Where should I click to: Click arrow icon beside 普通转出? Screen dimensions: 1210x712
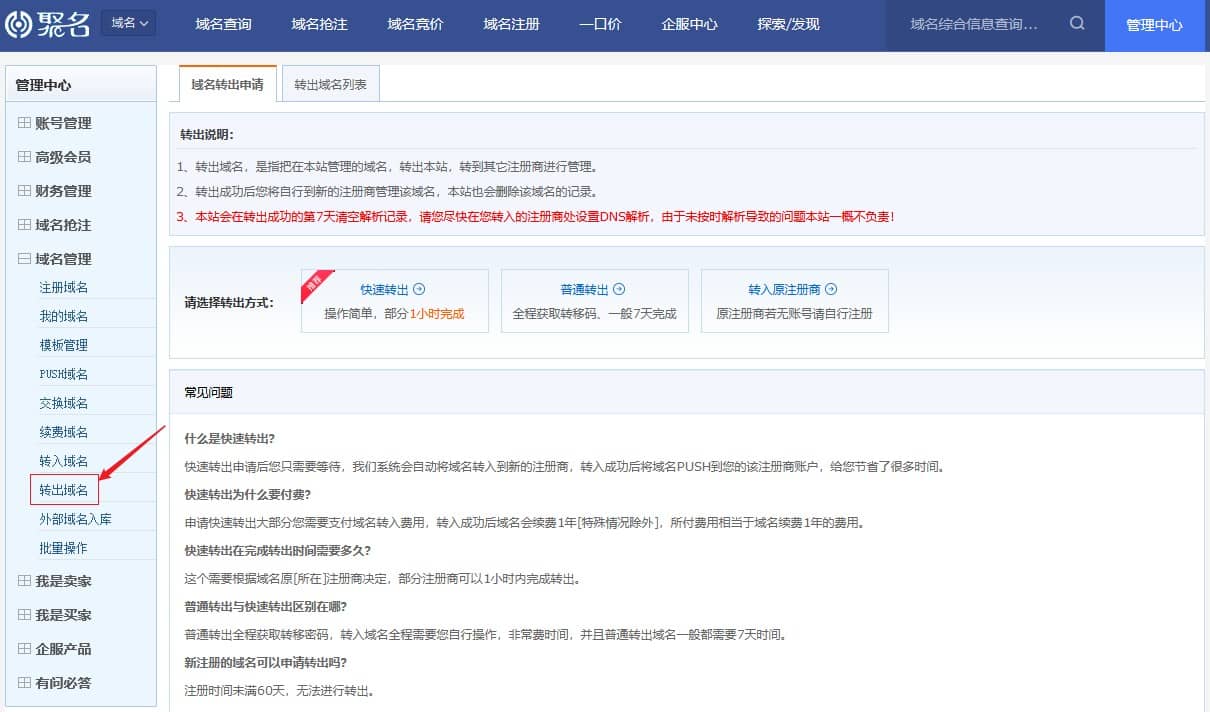click(619, 289)
